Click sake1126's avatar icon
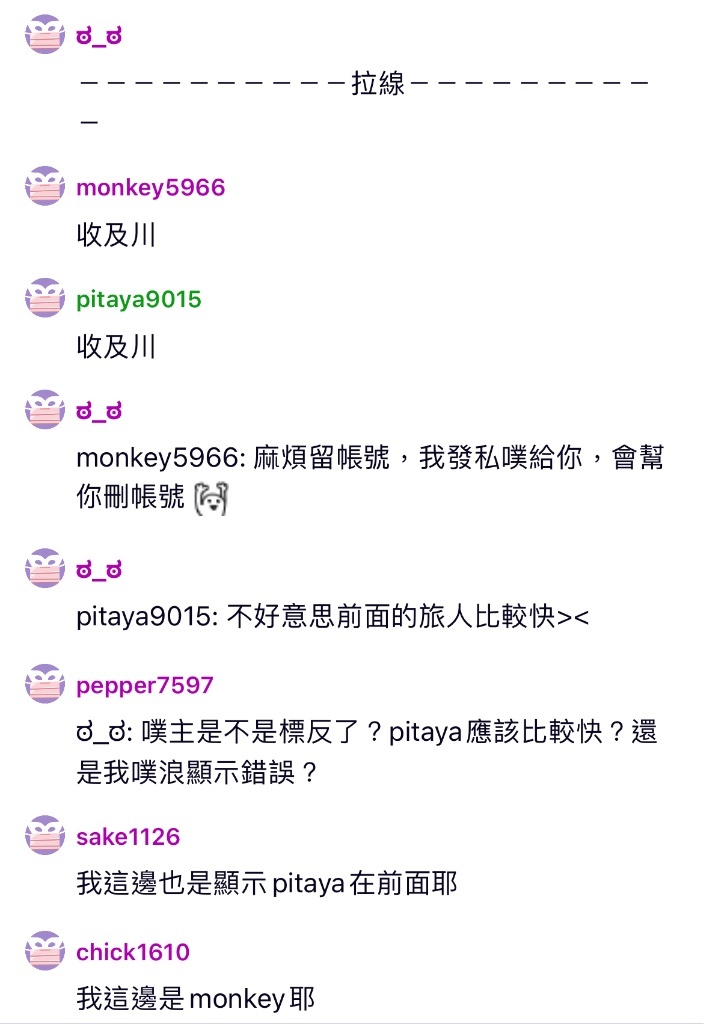Viewport: 704px width, 1024px height. [45, 835]
